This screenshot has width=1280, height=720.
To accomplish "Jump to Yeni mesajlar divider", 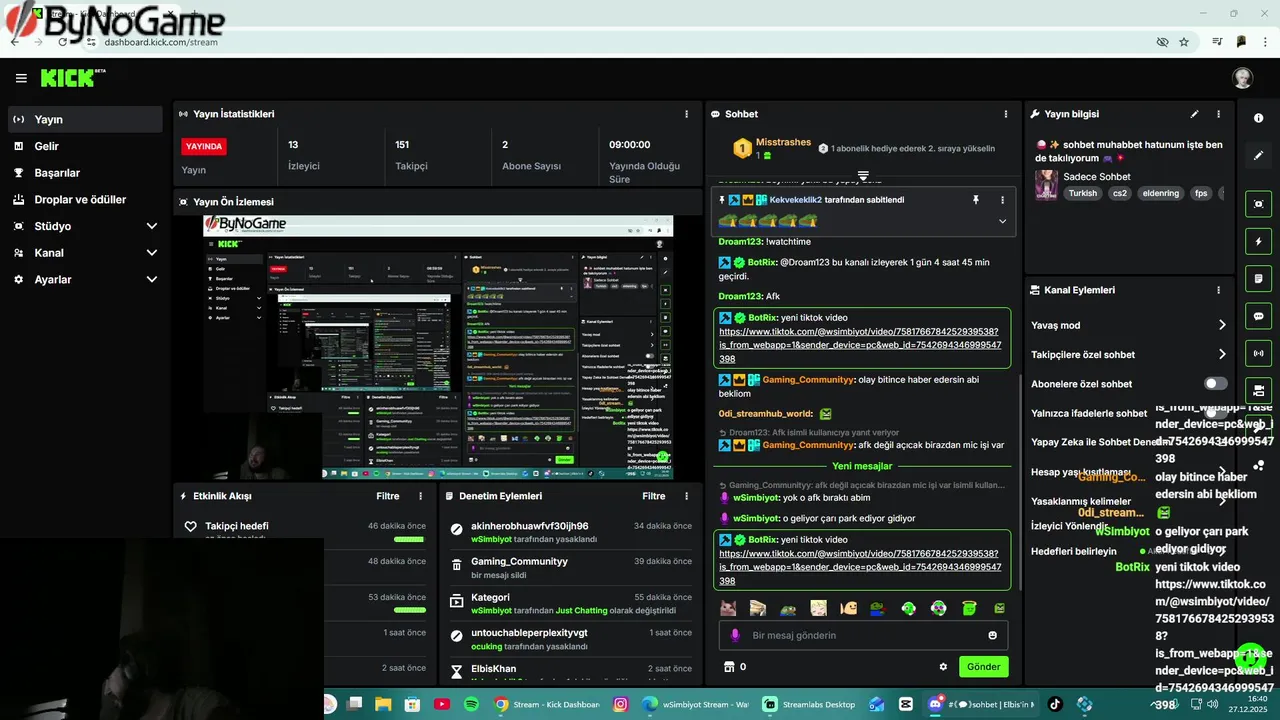I will click(x=862, y=466).
